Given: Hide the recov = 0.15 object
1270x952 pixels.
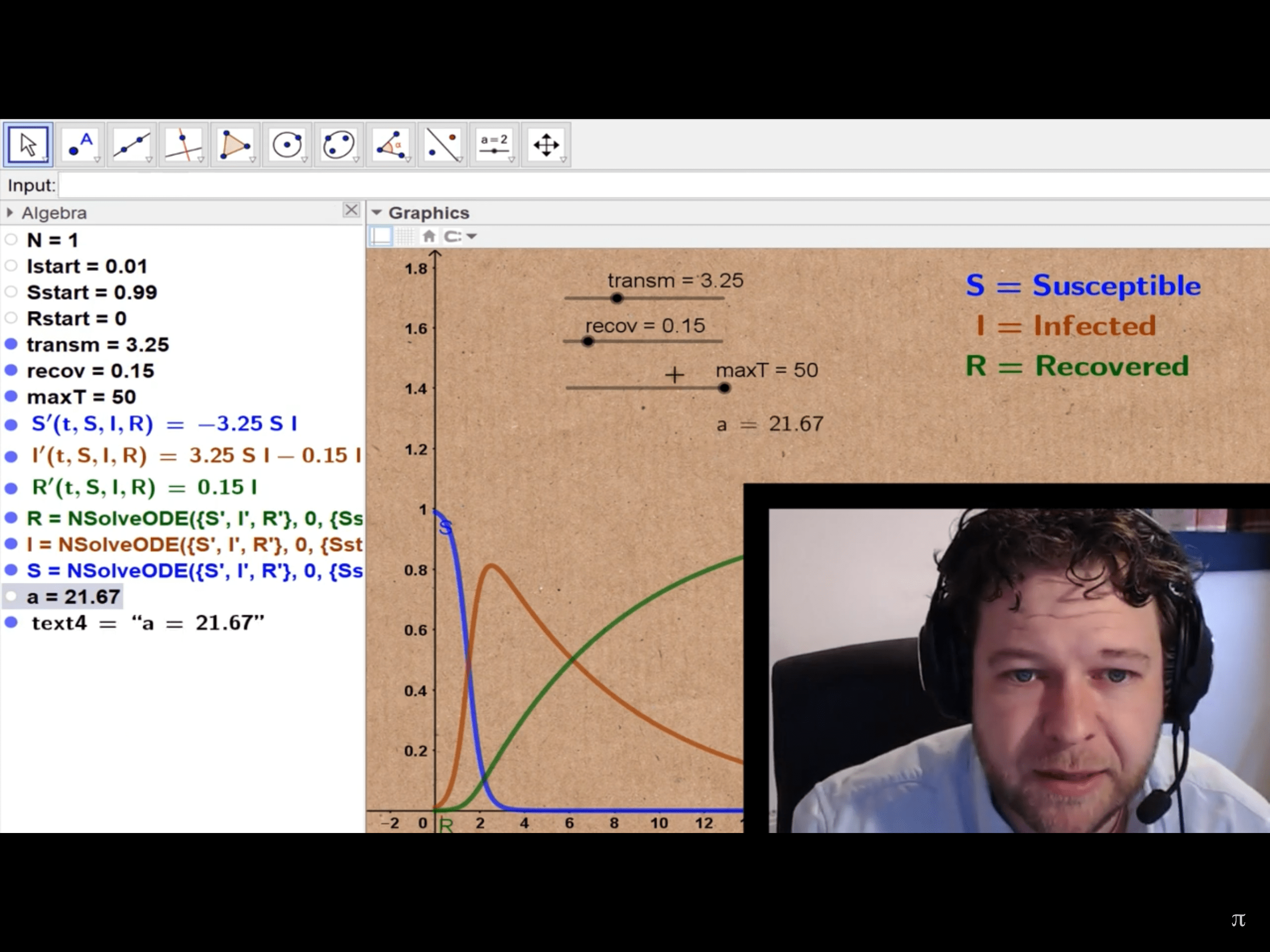Looking at the screenshot, I should (x=11, y=370).
